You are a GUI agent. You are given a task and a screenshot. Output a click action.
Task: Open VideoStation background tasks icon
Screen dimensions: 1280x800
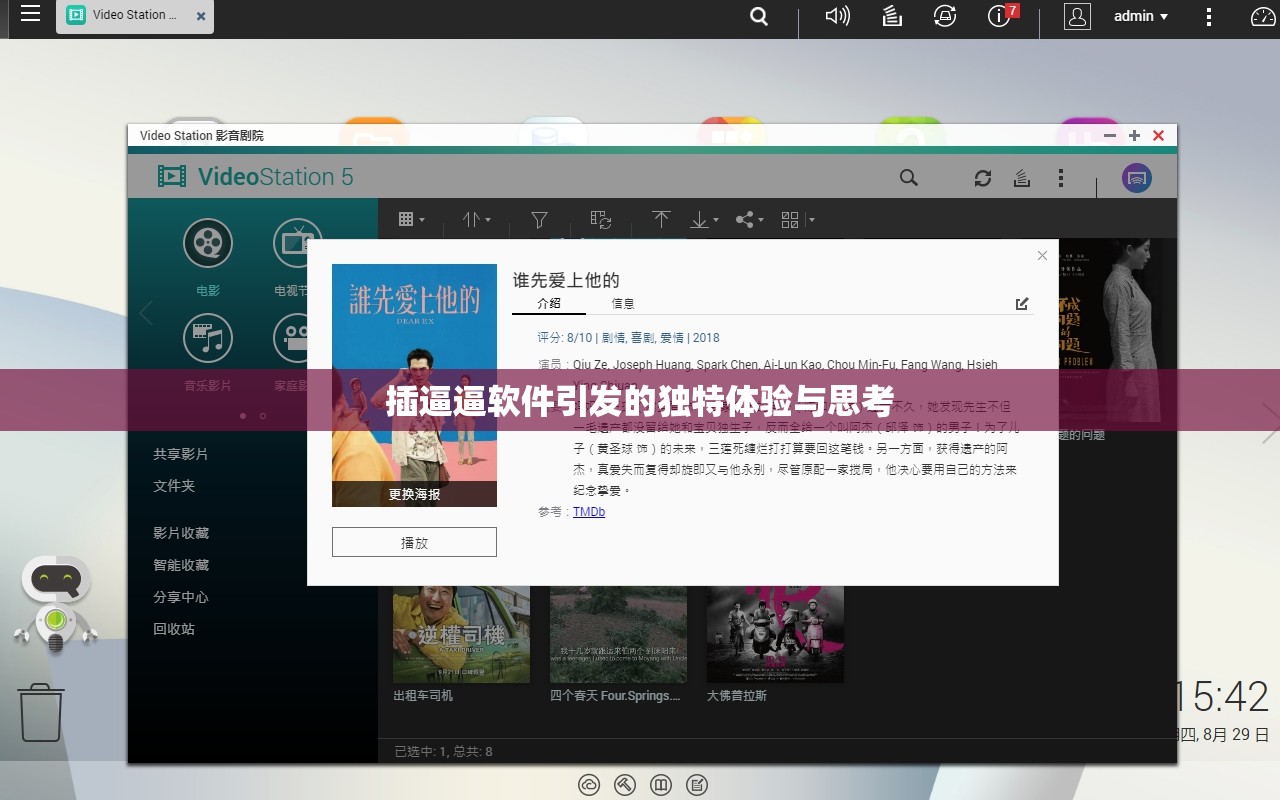[x=1022, y=178]
